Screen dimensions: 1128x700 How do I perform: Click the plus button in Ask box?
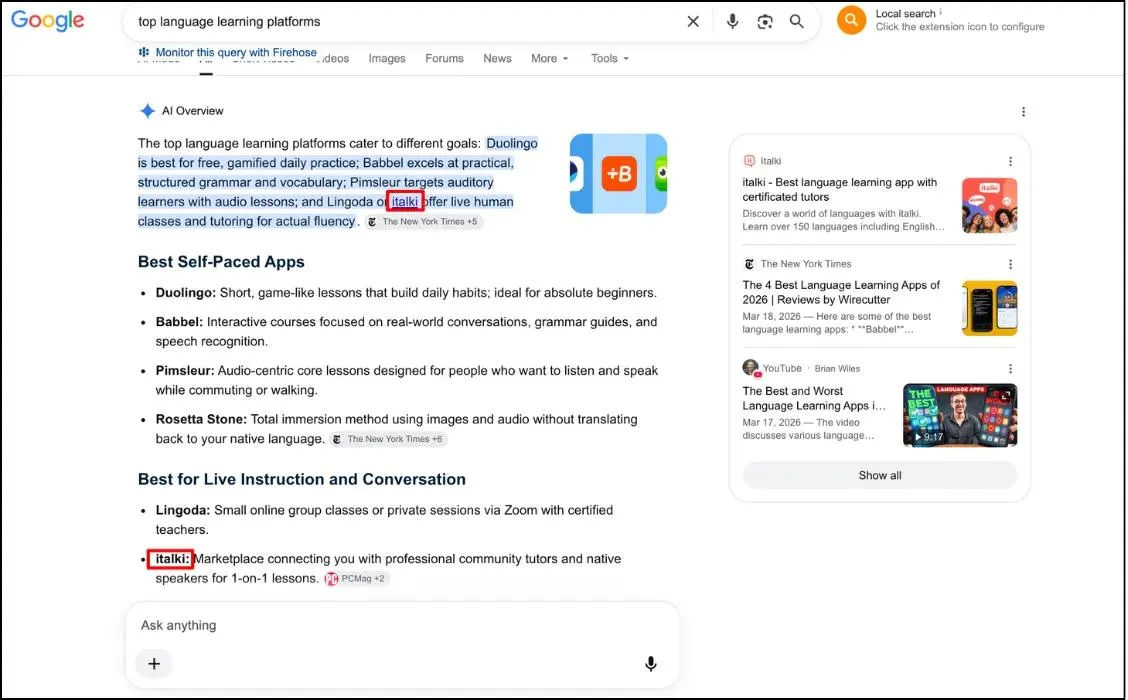click(x=154, y=663)
